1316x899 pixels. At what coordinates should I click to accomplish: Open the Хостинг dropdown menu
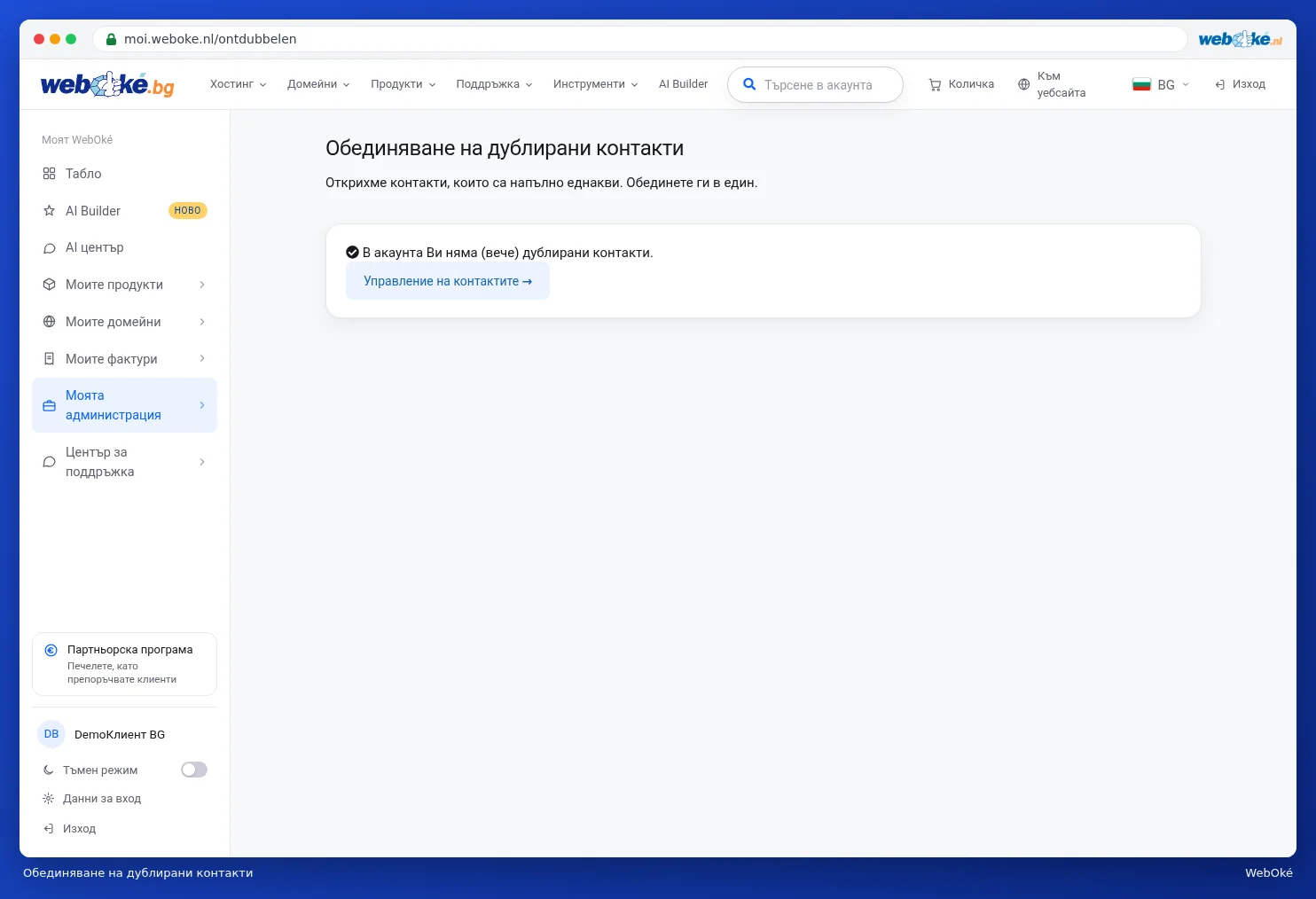(239, 84)
